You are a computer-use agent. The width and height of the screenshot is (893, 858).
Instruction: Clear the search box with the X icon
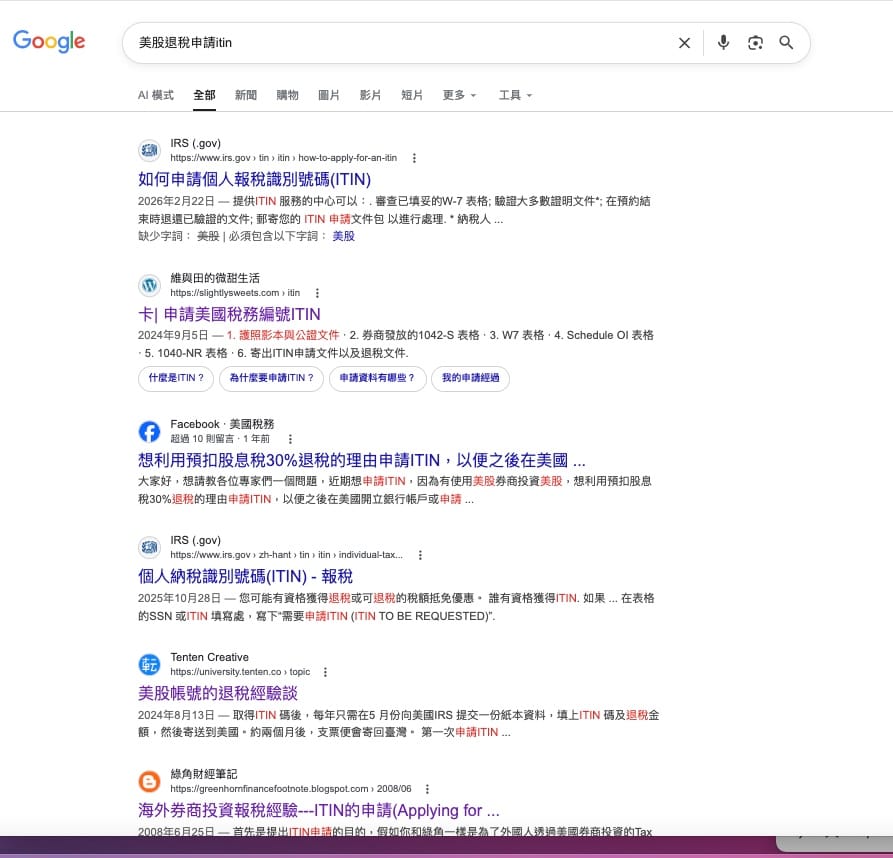(x=684, y=43)
